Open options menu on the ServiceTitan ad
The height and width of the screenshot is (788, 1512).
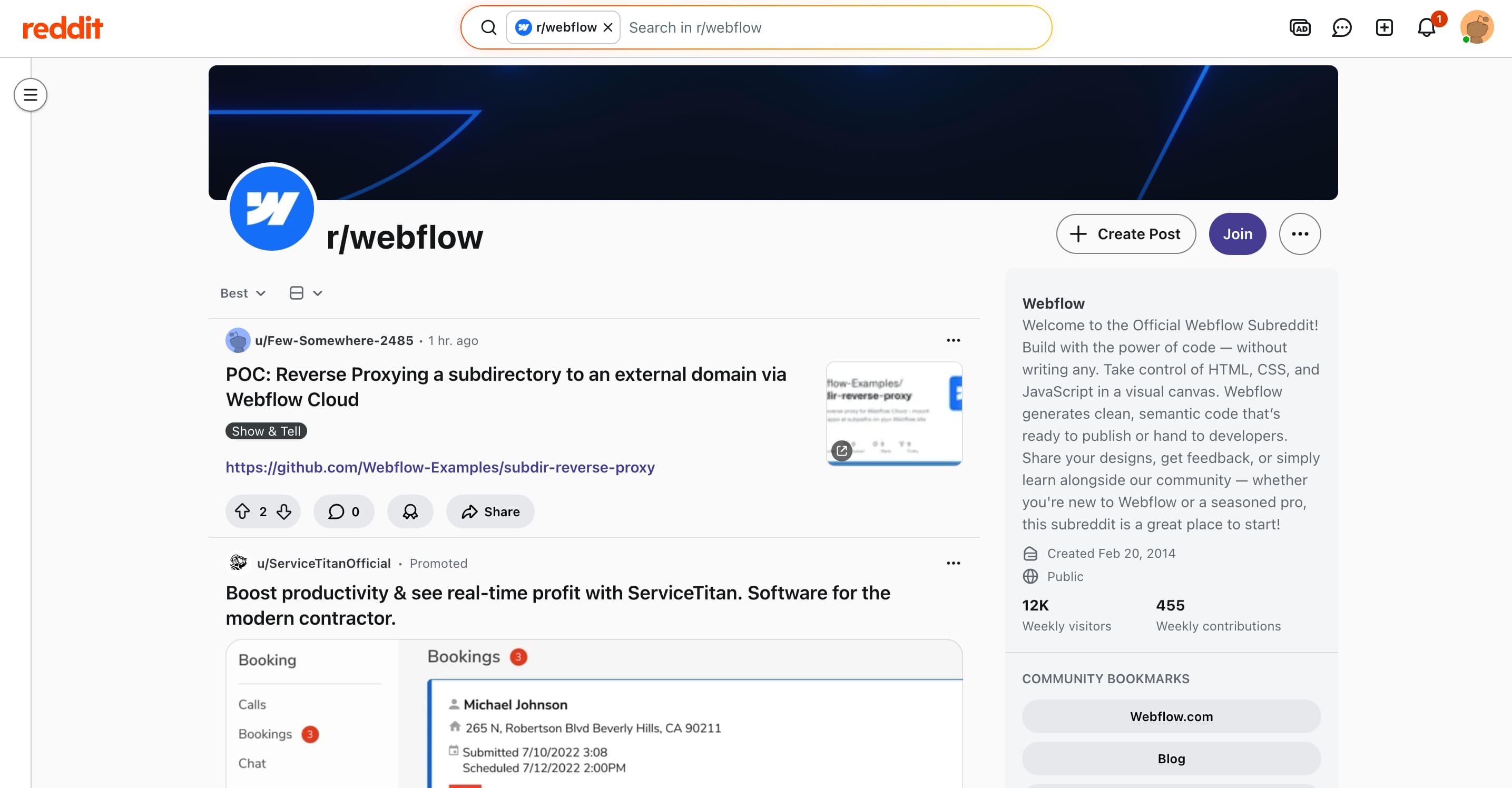tap(953, 563)
